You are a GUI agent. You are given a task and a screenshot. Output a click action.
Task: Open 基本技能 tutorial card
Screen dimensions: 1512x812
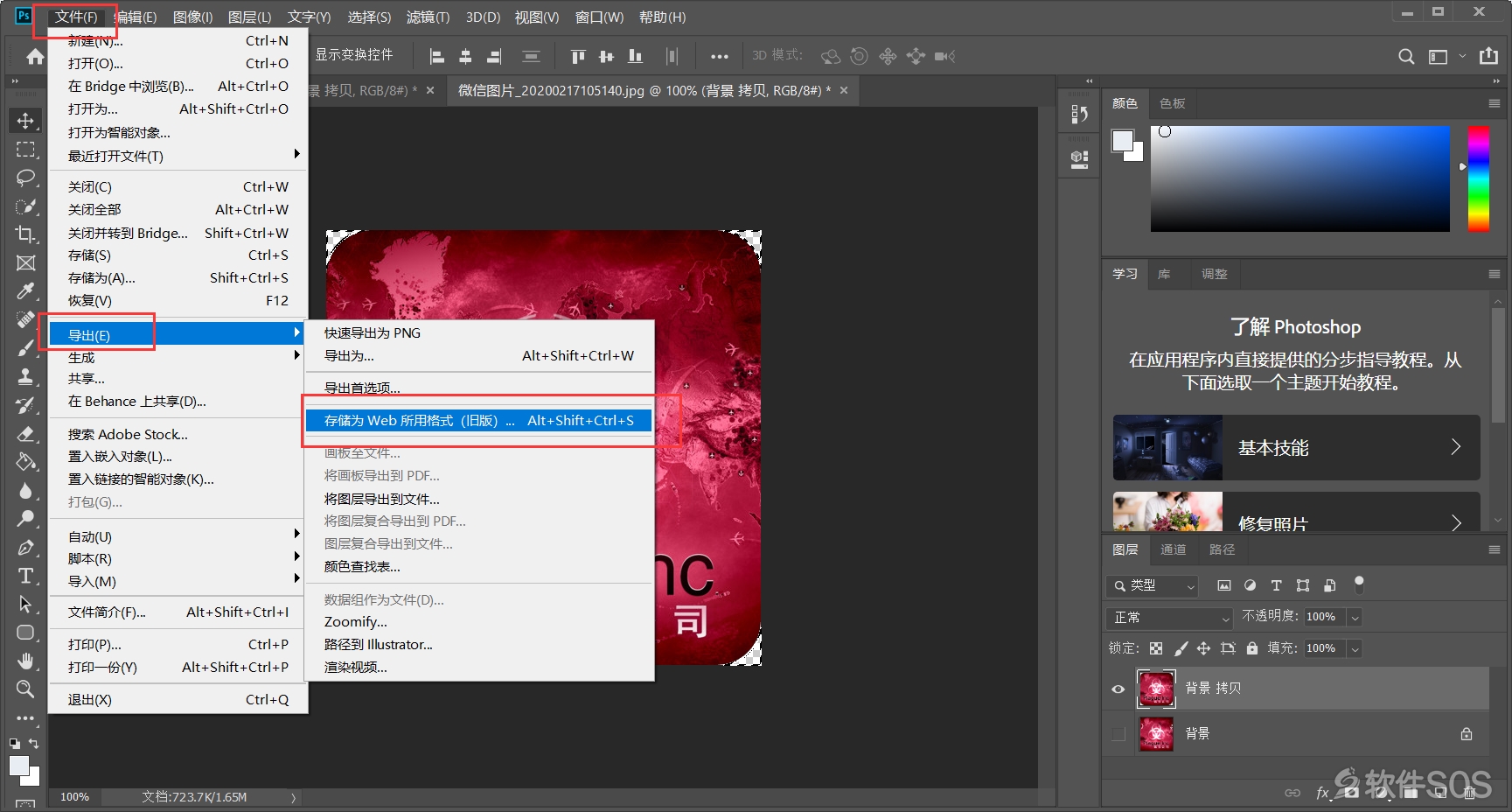pyautogui.click(x=1296, y=447)
